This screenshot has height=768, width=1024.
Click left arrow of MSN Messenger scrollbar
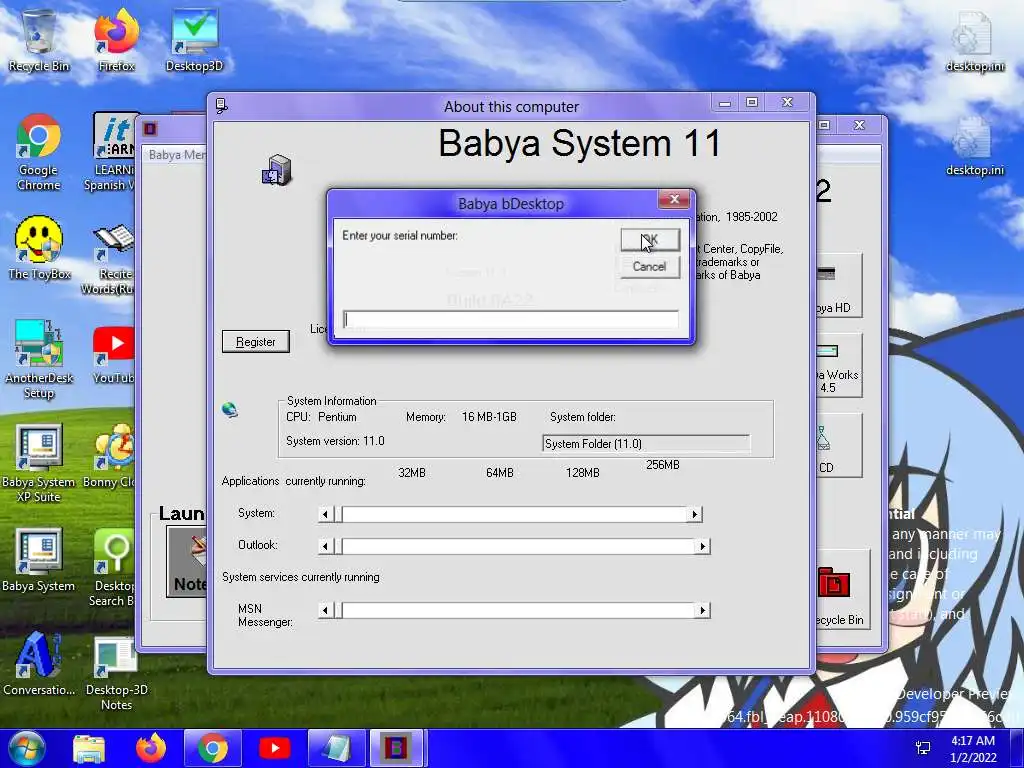click(x=325, y=611)
